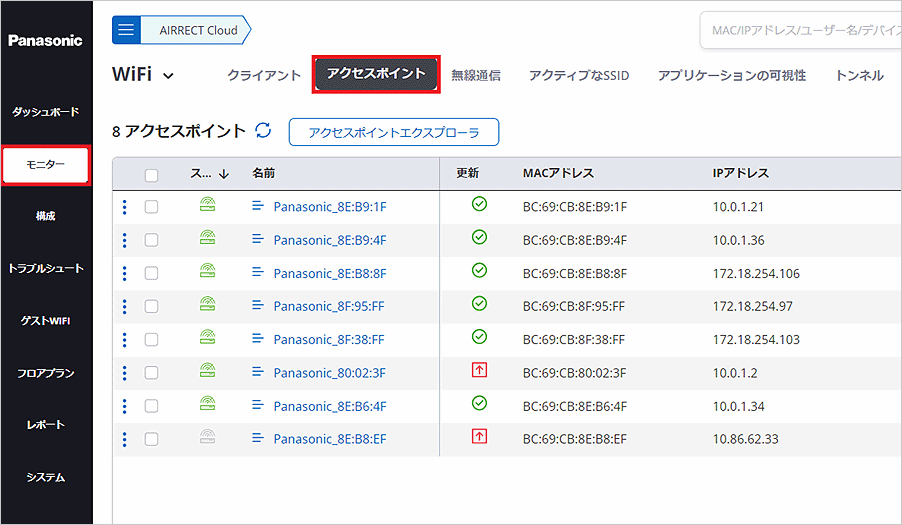The width and height of the screenshot is (902, 525).
Task: Click up-to-date checkmark for Panasonic_8E:B9:1F
Action: click(479, 204)
